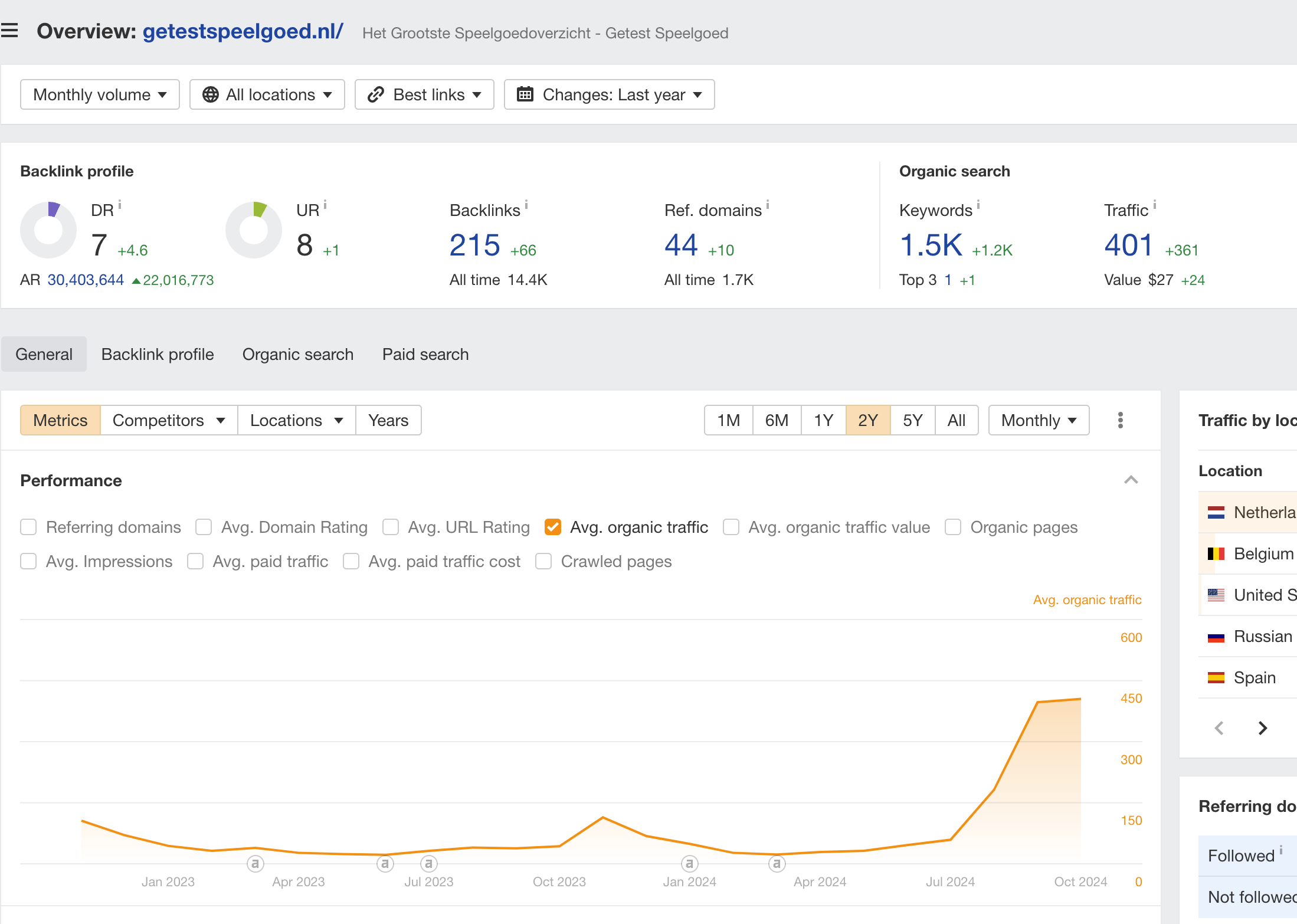Switch to the Organic search tab
1297x924 pixels.
coord(298,354)
